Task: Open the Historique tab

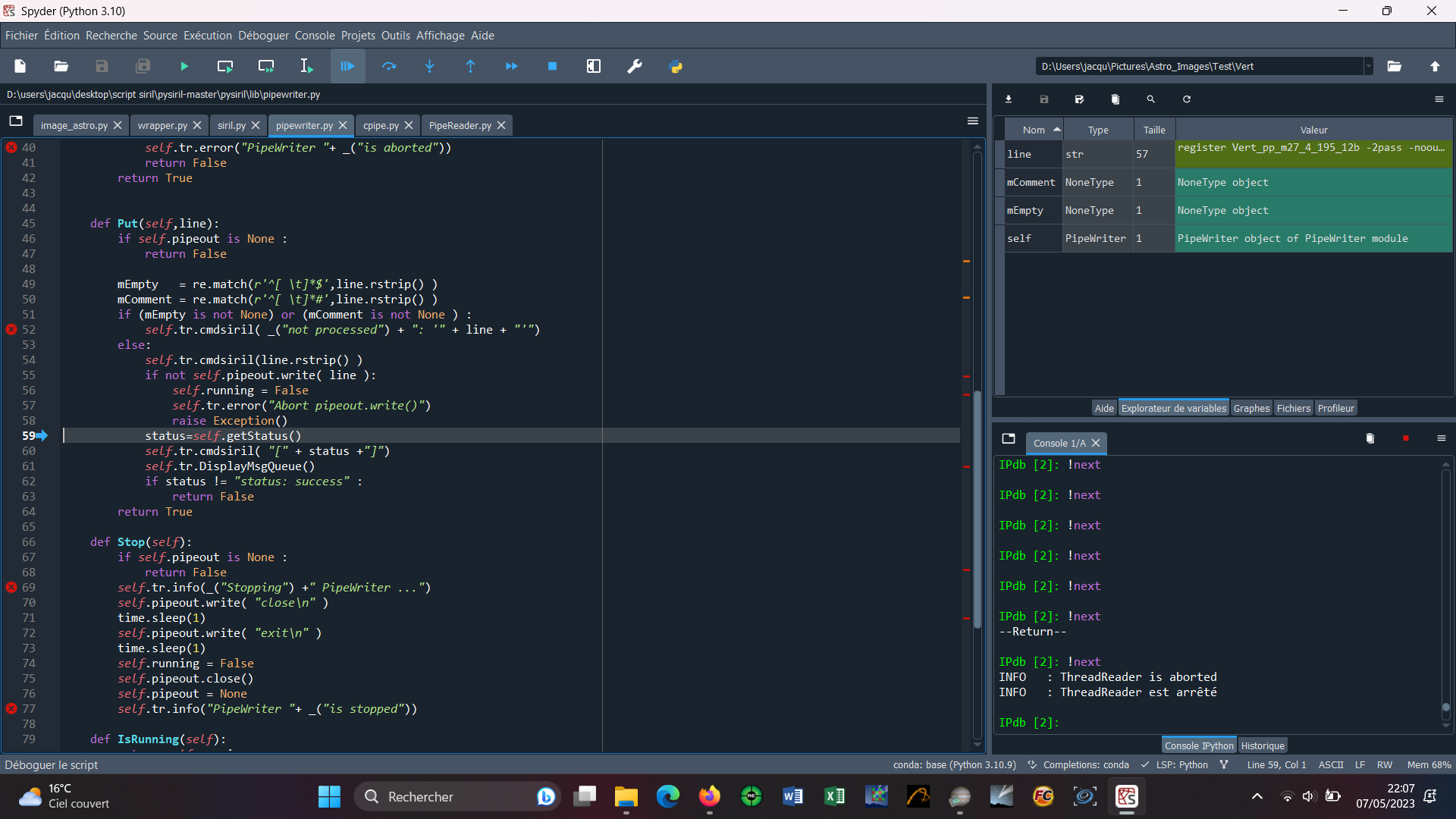Action: tap(1263, 745)
